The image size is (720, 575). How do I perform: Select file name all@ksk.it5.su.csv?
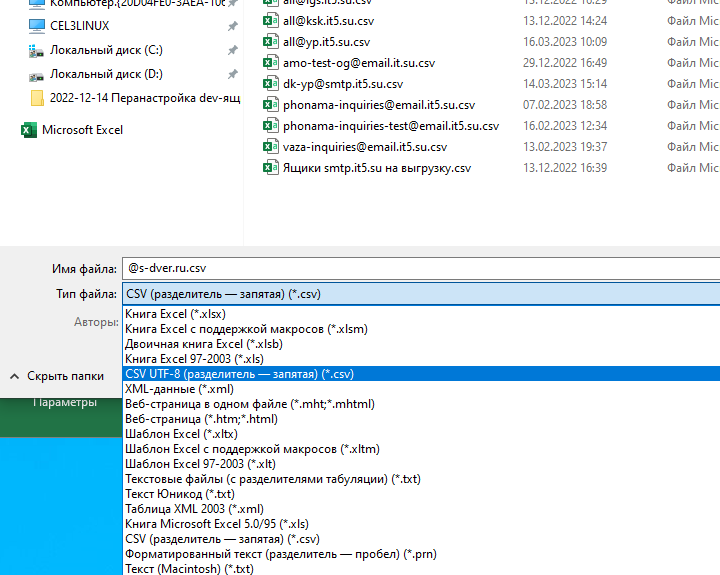tap(328, 21)
